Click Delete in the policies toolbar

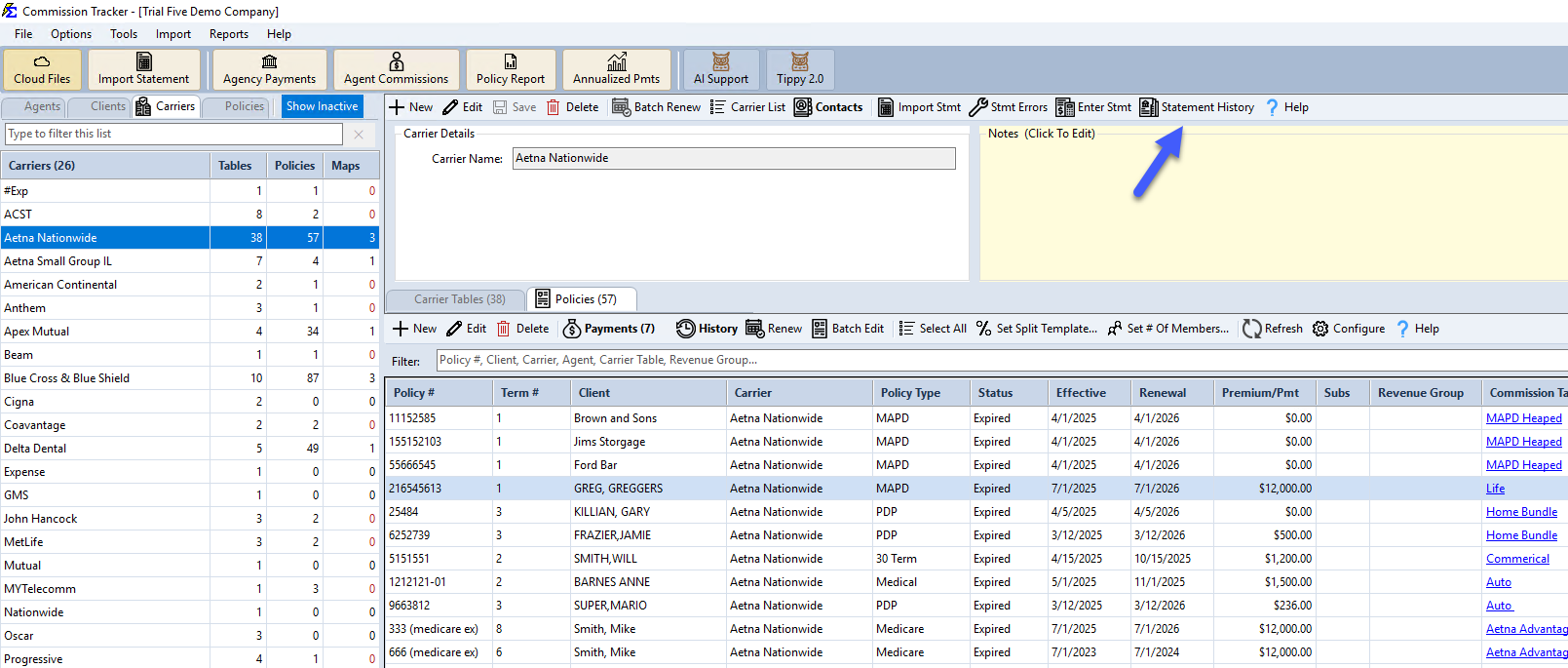[x=522, y=329]
